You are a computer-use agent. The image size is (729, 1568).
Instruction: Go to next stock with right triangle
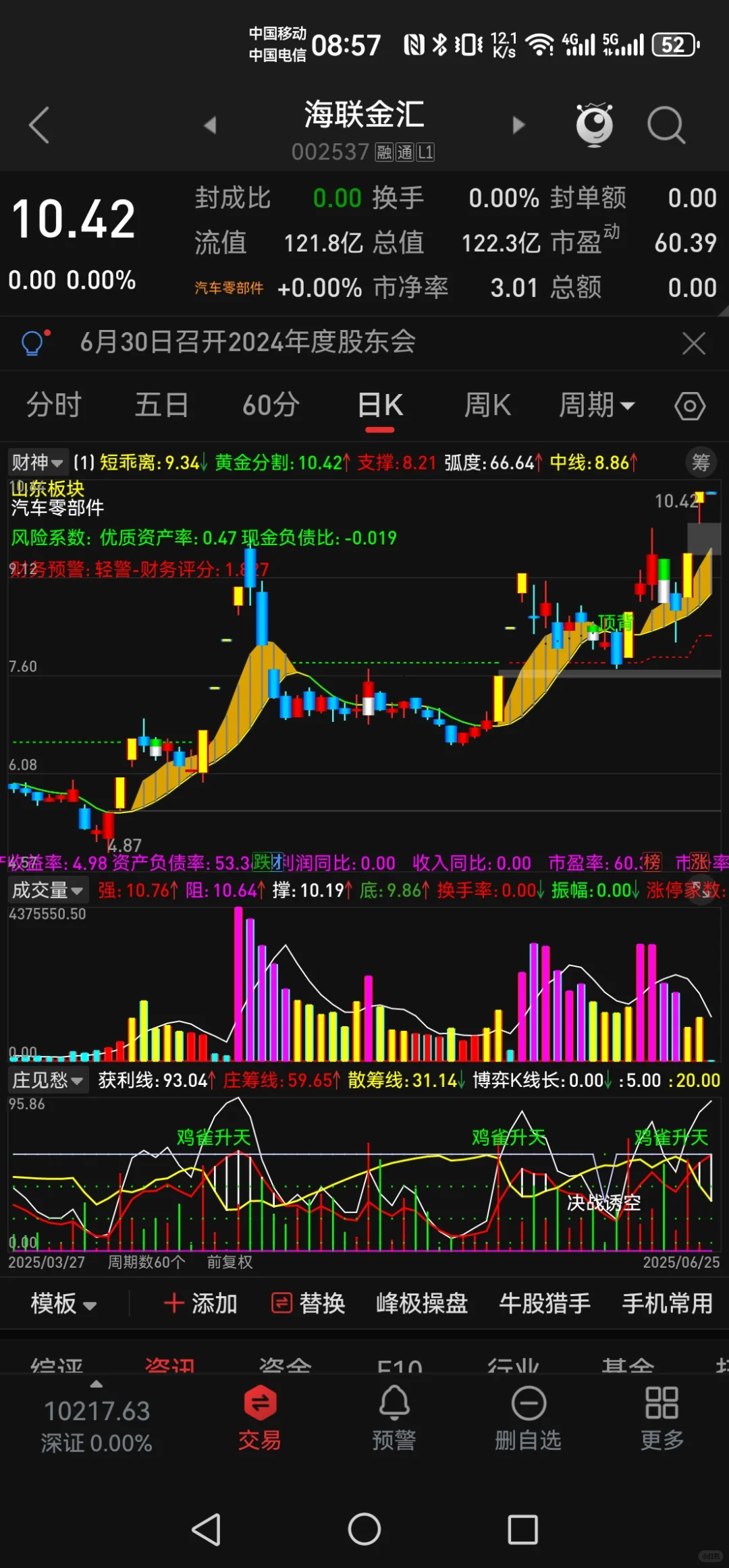(518, 125)
